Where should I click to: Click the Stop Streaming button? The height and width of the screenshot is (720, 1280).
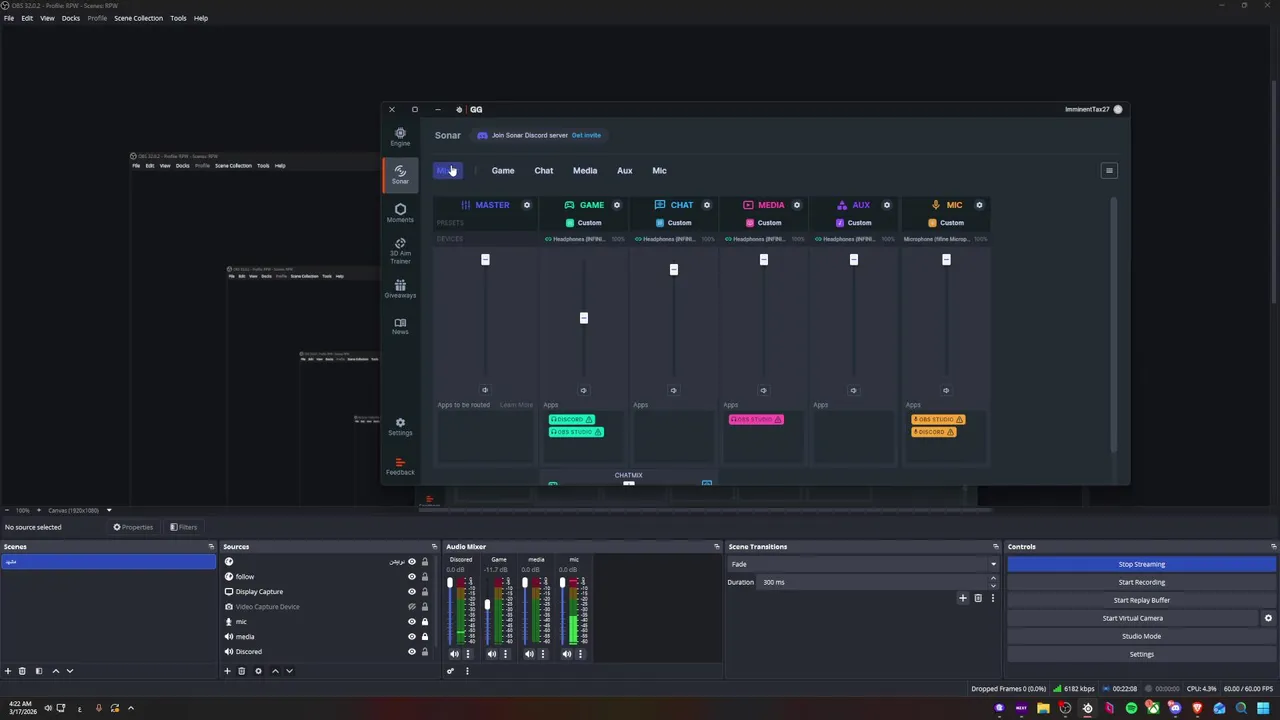1141,564
